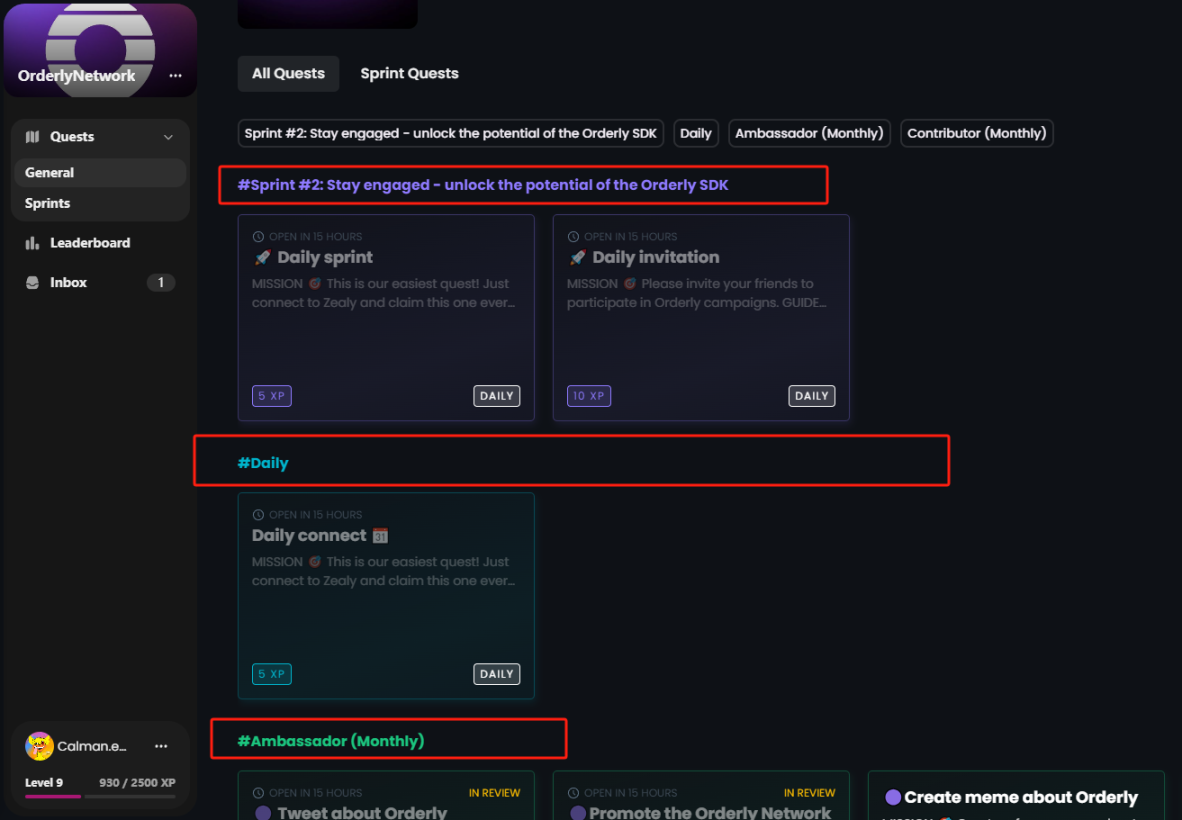1182x820 pixels.
Task: Select Sprints under Quests
Action: coord(48,203)
